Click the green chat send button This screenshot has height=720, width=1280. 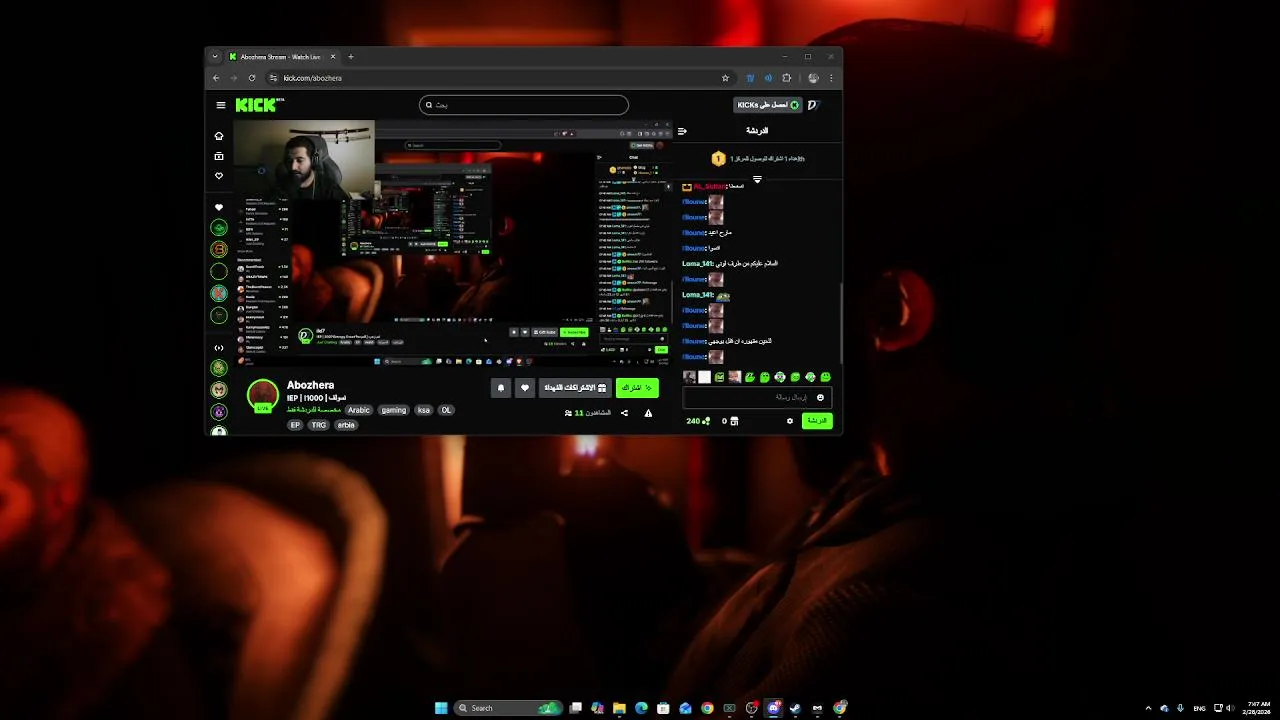[x=817, y=421]
